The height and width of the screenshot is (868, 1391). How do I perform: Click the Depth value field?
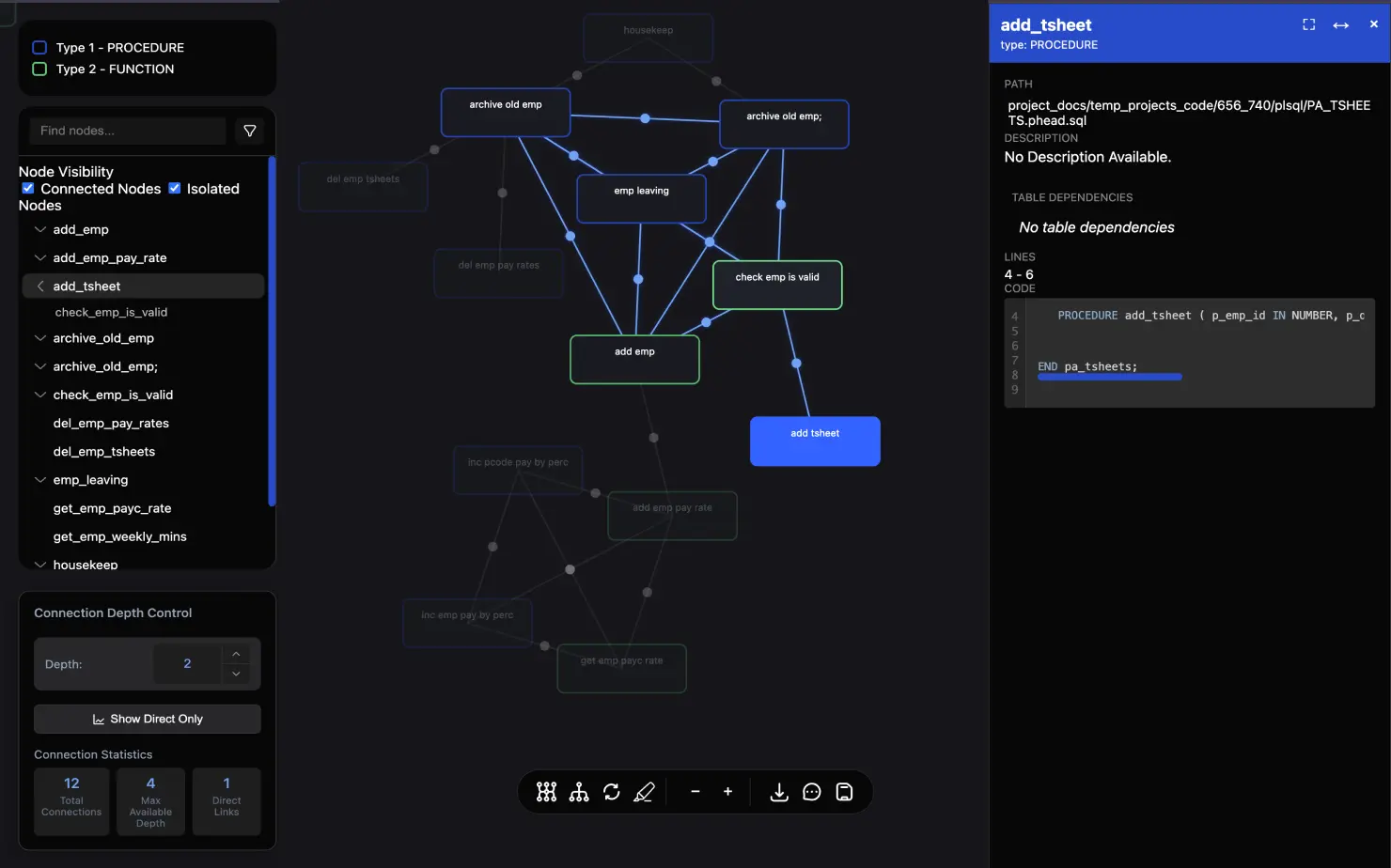click(x=187, y=664)
